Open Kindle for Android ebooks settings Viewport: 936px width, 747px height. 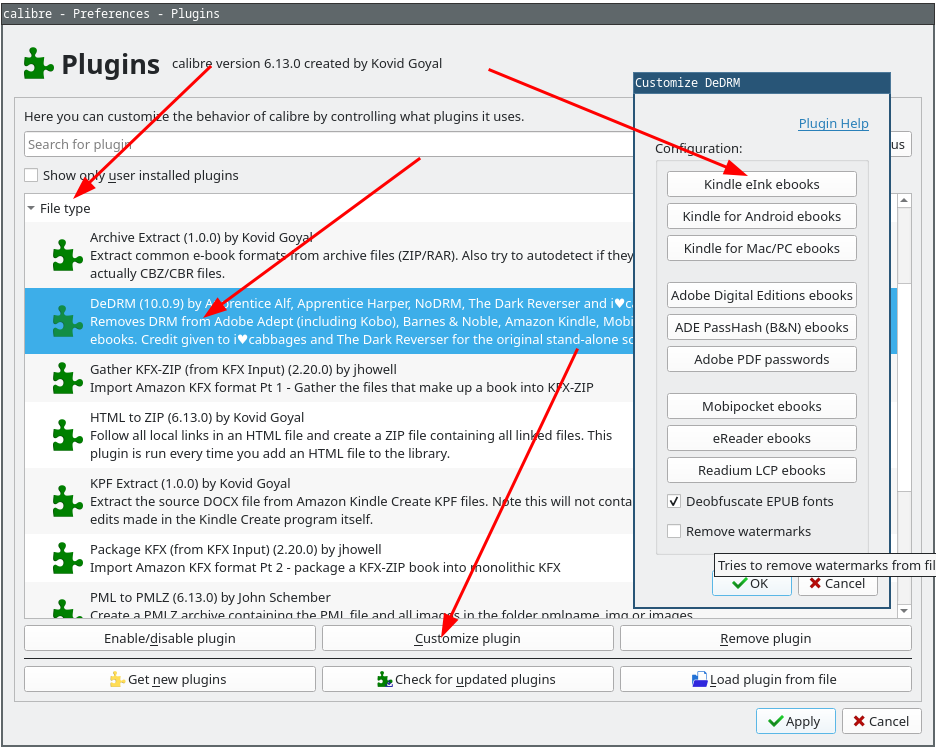762,216
